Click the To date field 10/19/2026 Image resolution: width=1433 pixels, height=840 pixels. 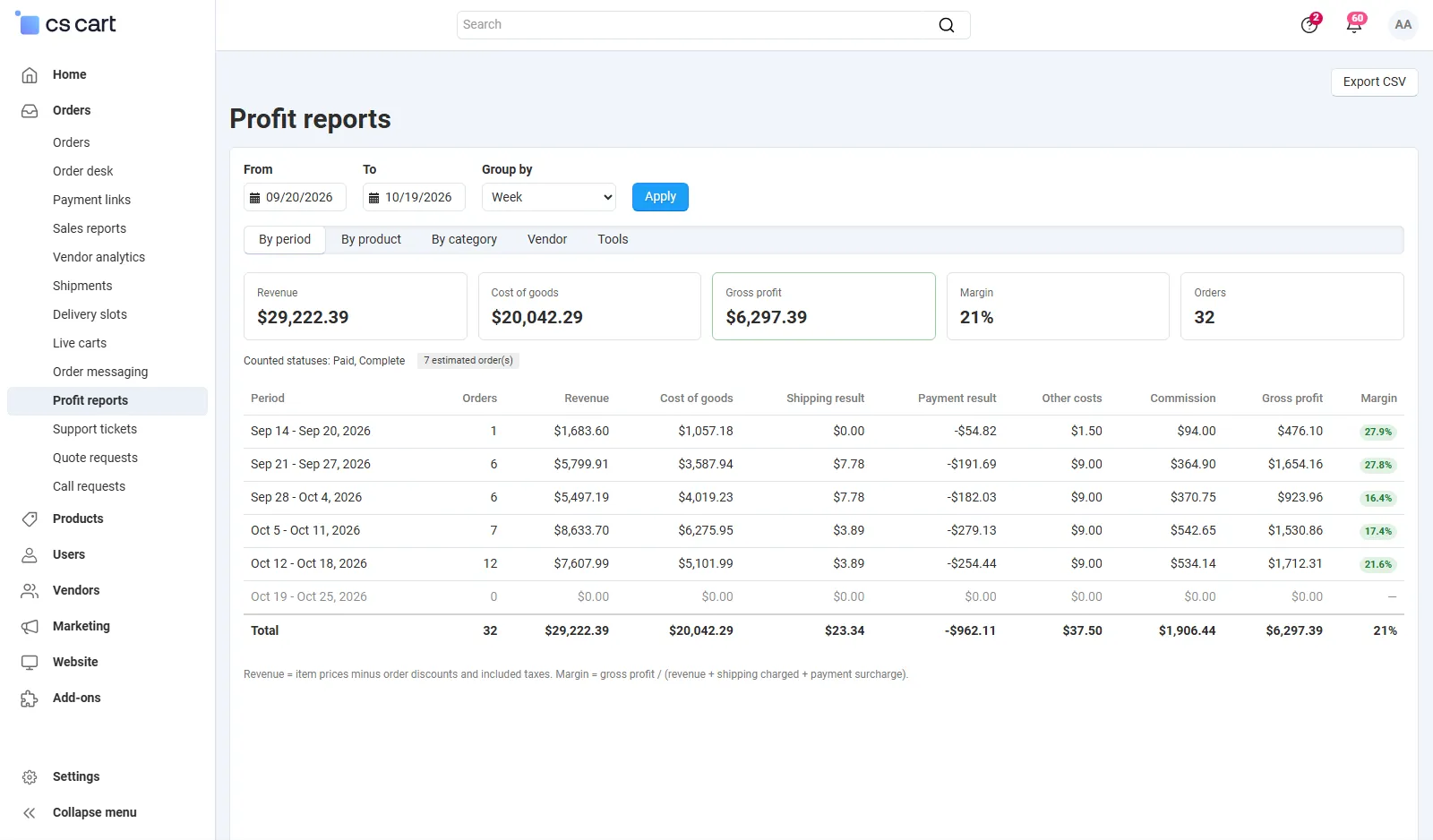[x=414, y=197]
